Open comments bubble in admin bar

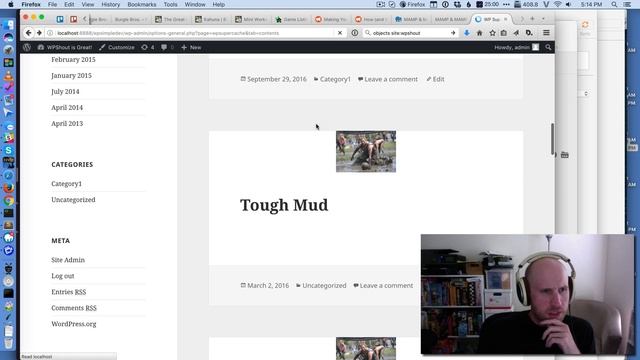click(167, 47)
